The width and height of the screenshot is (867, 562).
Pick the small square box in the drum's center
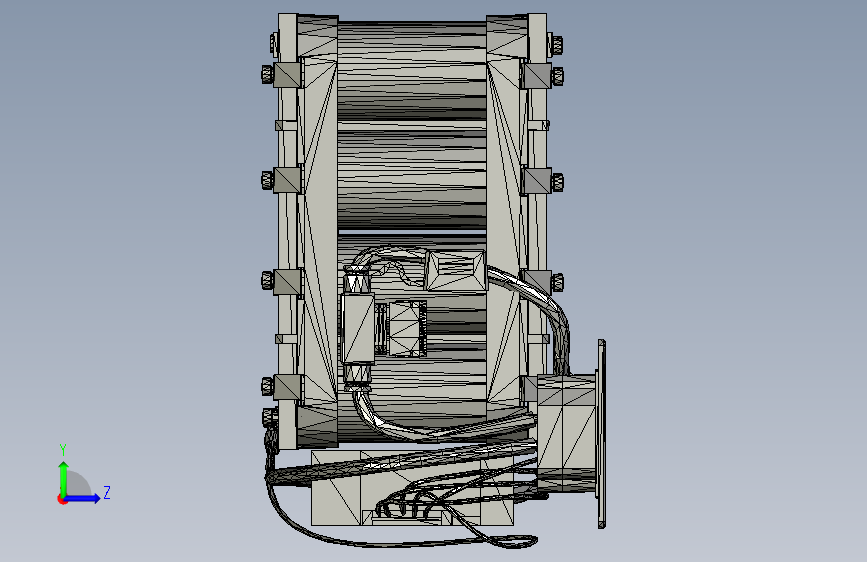408,329
